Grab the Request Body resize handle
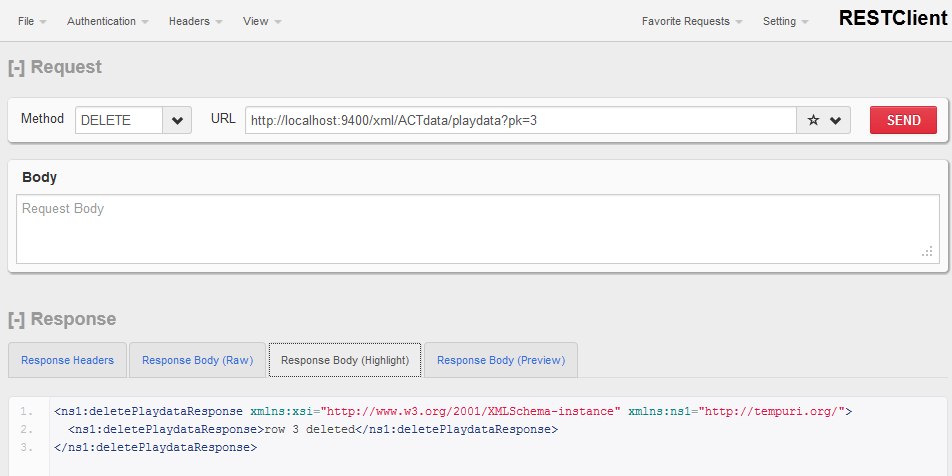The image size is (952, 476). tap(927, 252)
